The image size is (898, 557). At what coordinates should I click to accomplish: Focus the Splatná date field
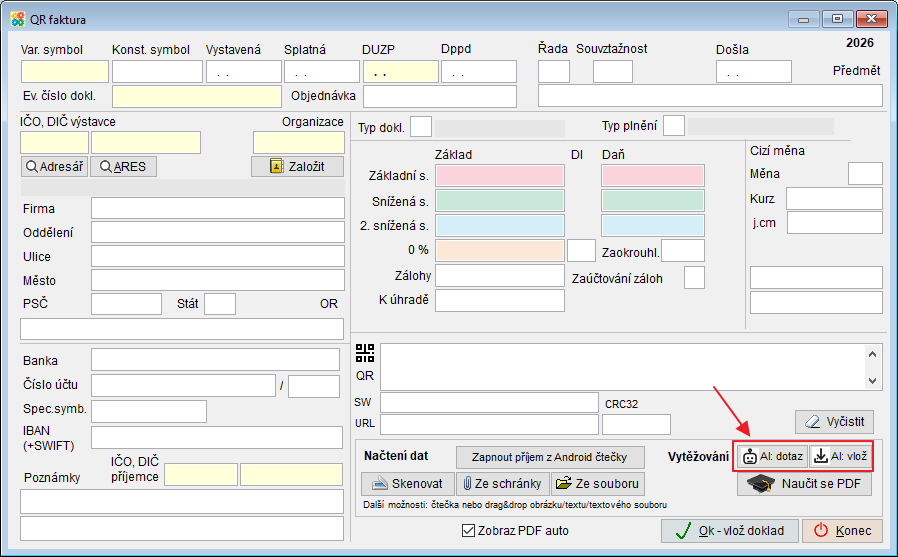322,72
